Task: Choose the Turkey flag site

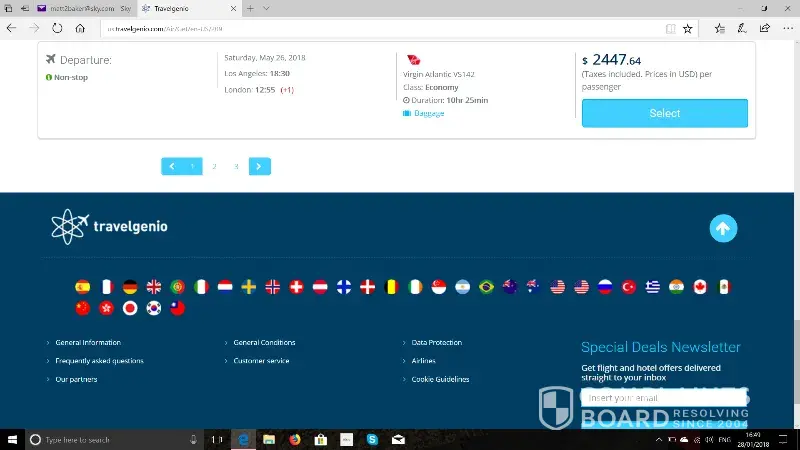Action: tap(629, 287)
